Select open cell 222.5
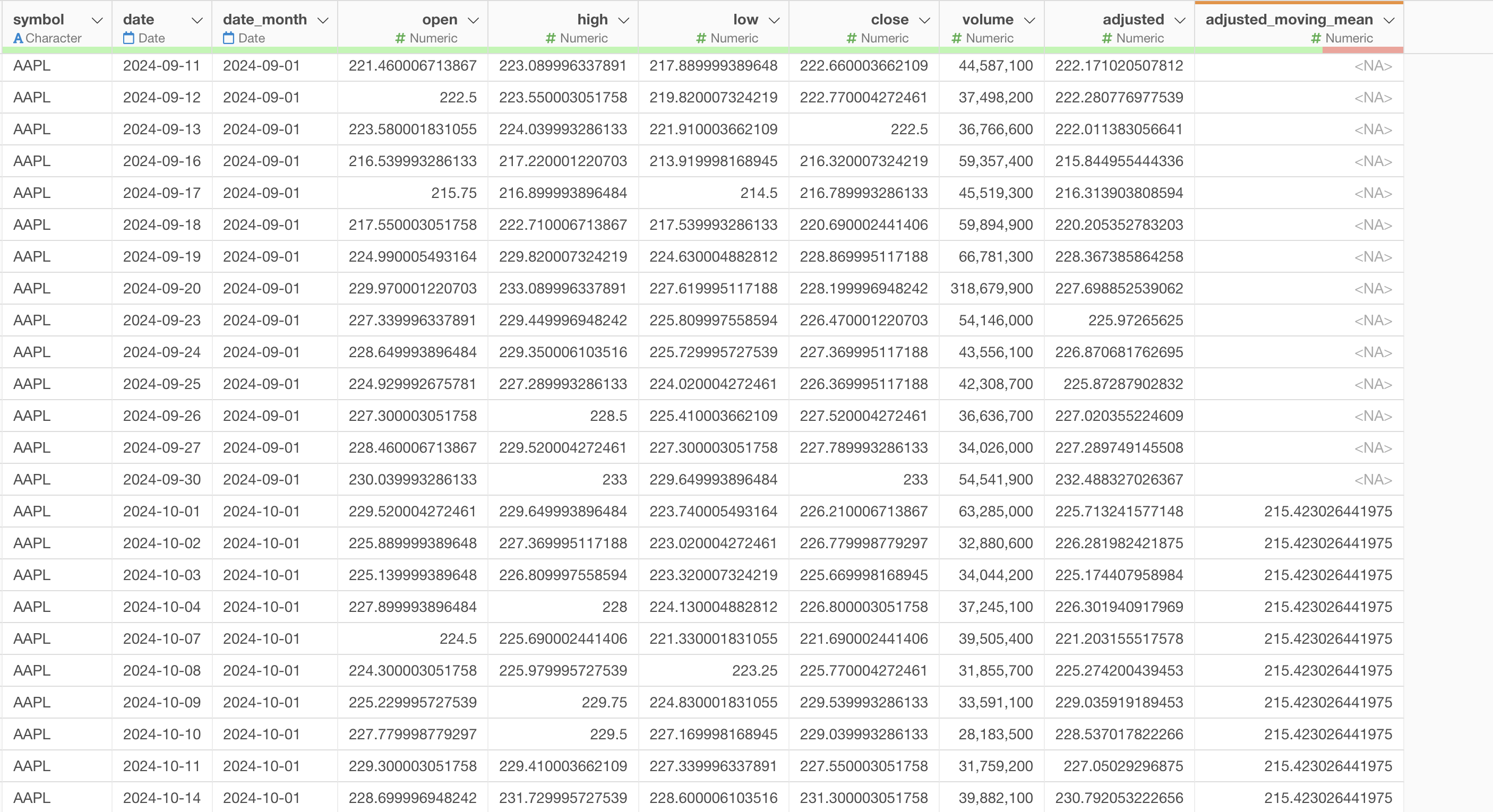 (x=413, y=97)
